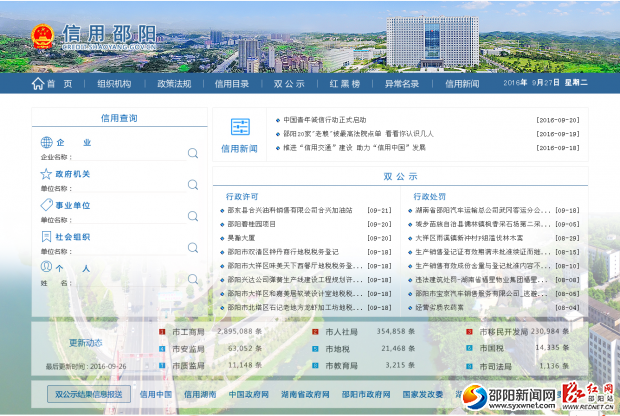Open the 信用中国 footer link
The image size is (620, 416).
(156, 394)
